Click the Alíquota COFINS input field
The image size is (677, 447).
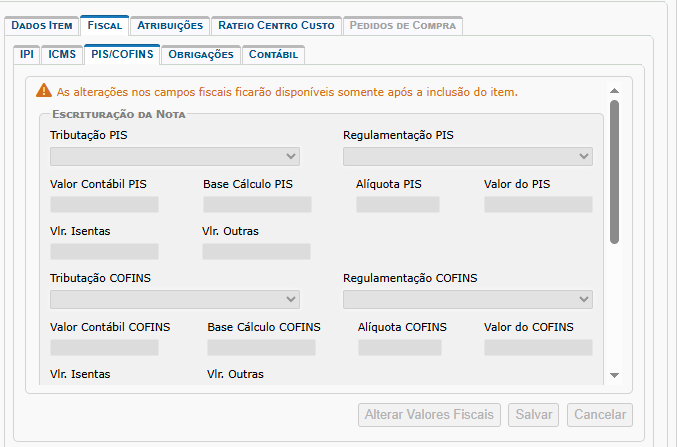[399, 348]
